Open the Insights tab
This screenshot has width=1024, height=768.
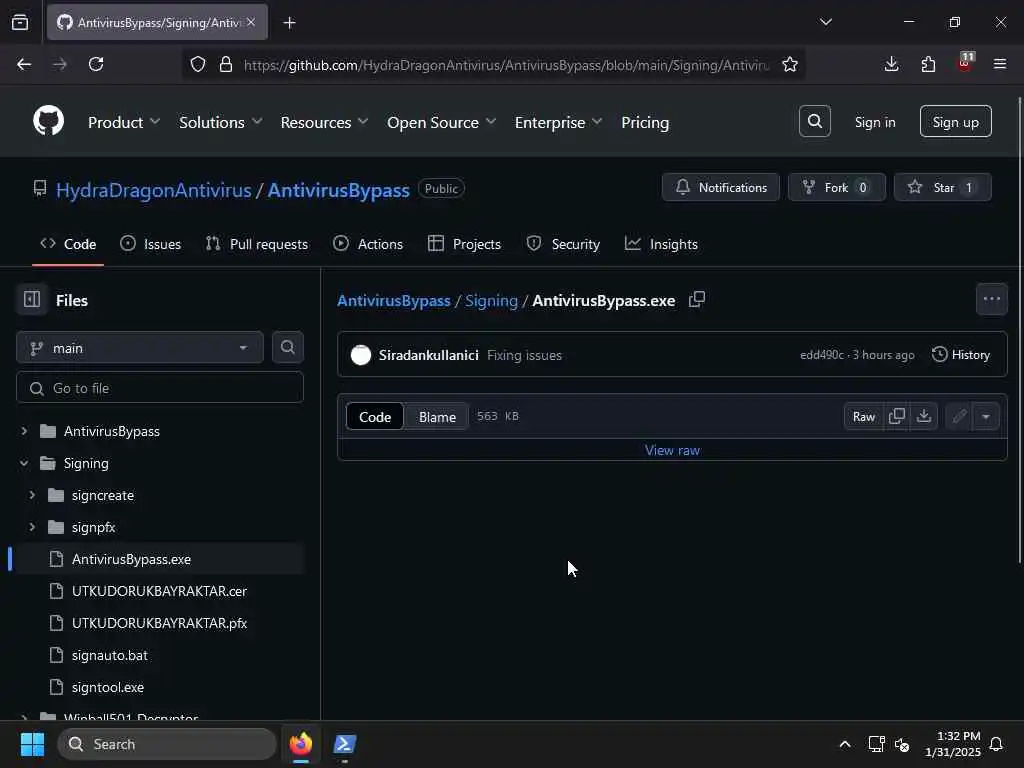(662, 244)
